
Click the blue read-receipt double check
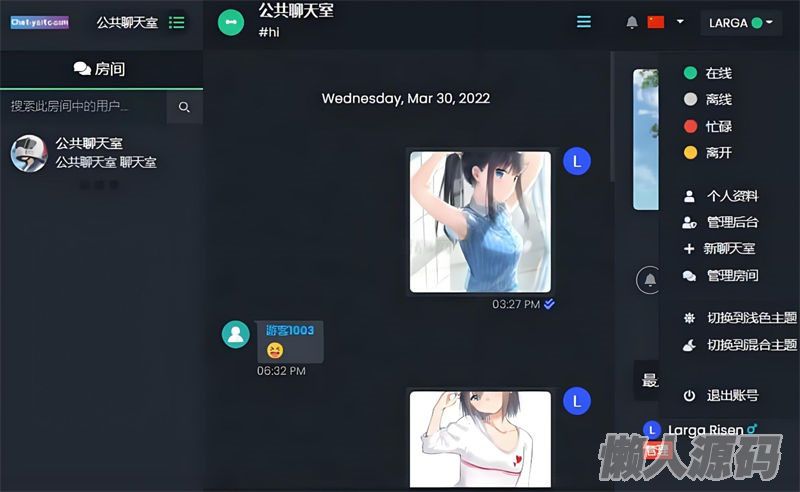549,304
